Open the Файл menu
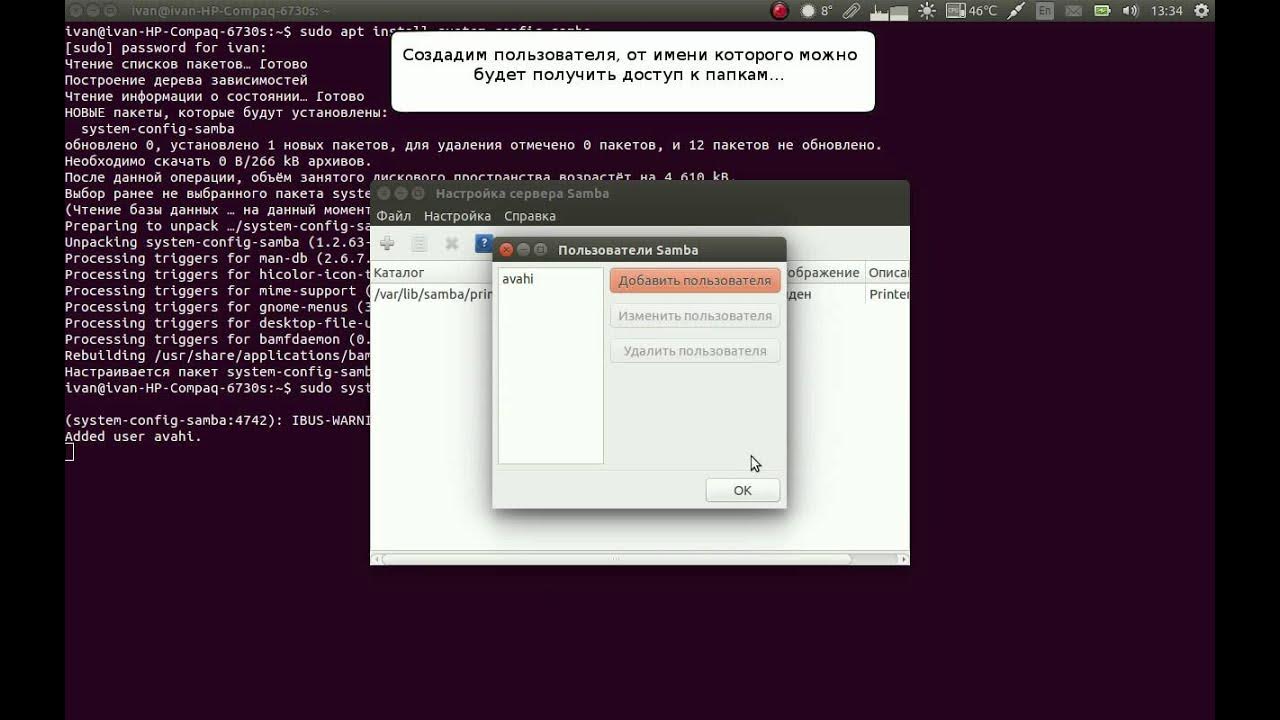Image resolution: width=1280 pixels, height=720 pixels. (x=393, y=216)
